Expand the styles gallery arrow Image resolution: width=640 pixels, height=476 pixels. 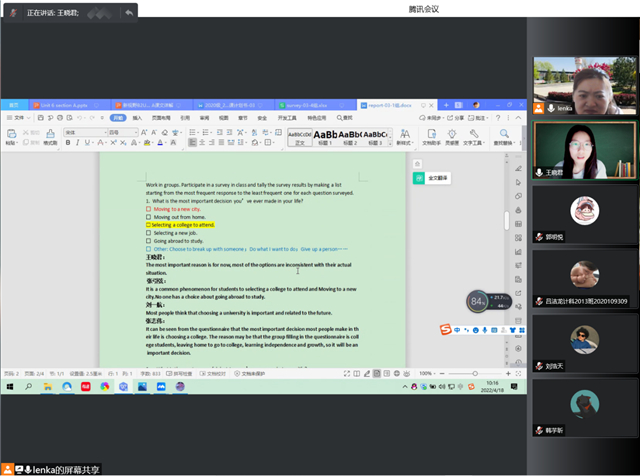tap(390, 144)
